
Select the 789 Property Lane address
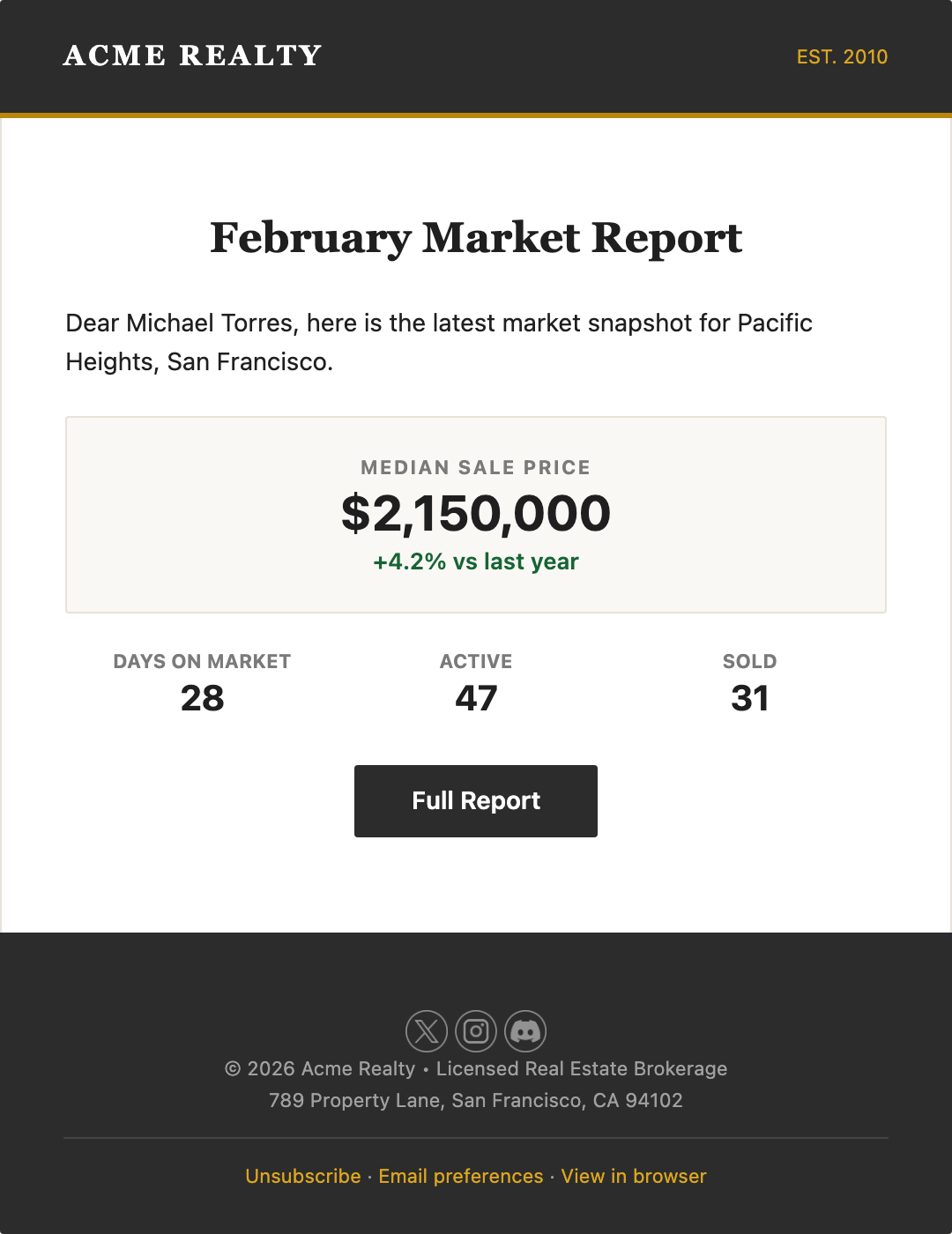coord(476,1100)
